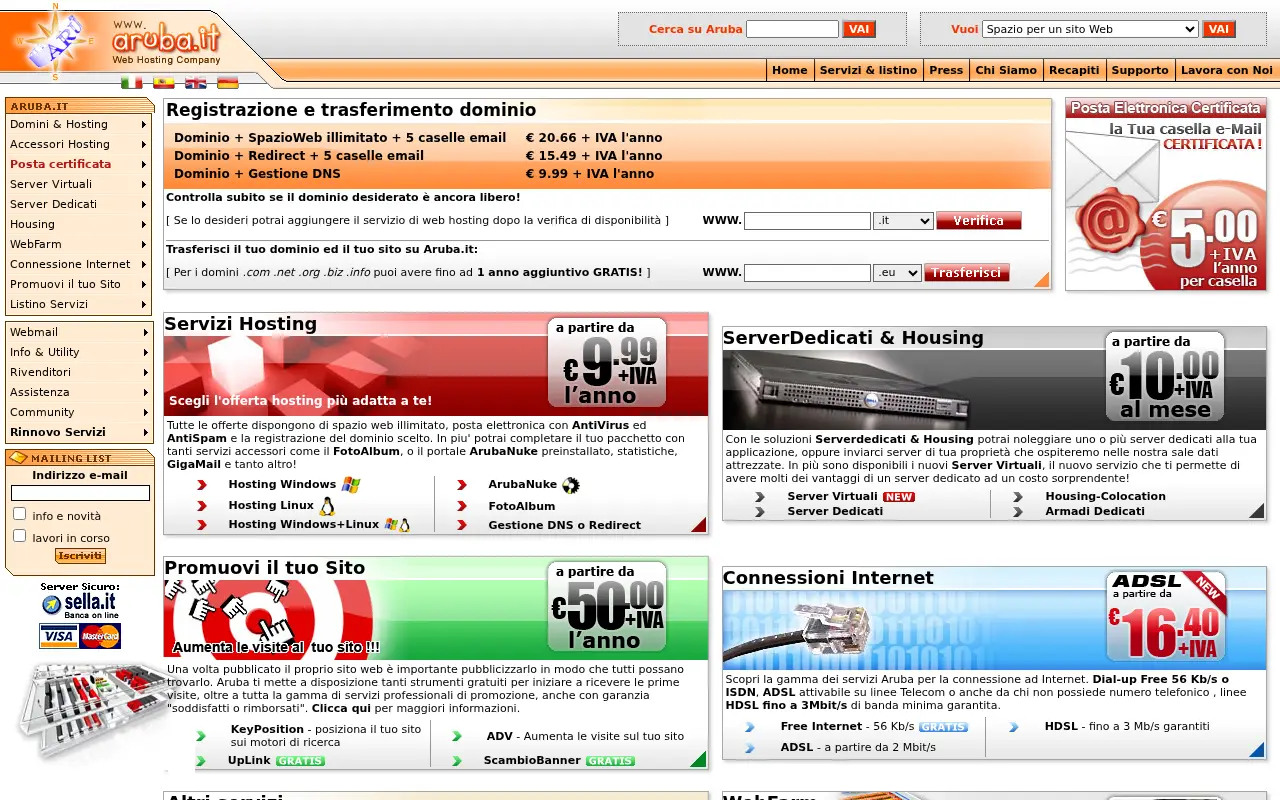1280x800 pixels.
Task: Click the Trasferisci button
Action: coord(967,272)
